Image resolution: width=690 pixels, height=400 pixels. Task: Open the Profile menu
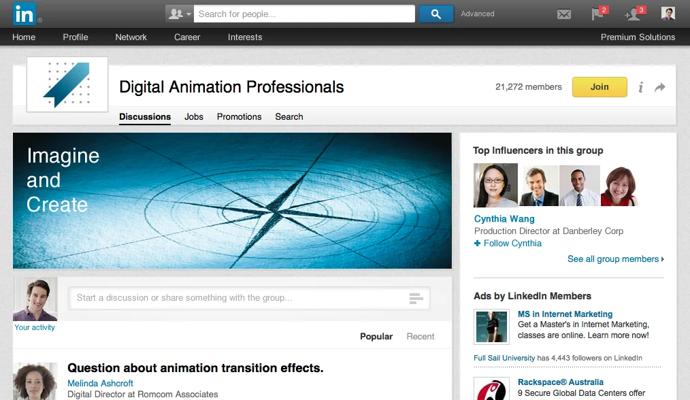tap(75, 37)
